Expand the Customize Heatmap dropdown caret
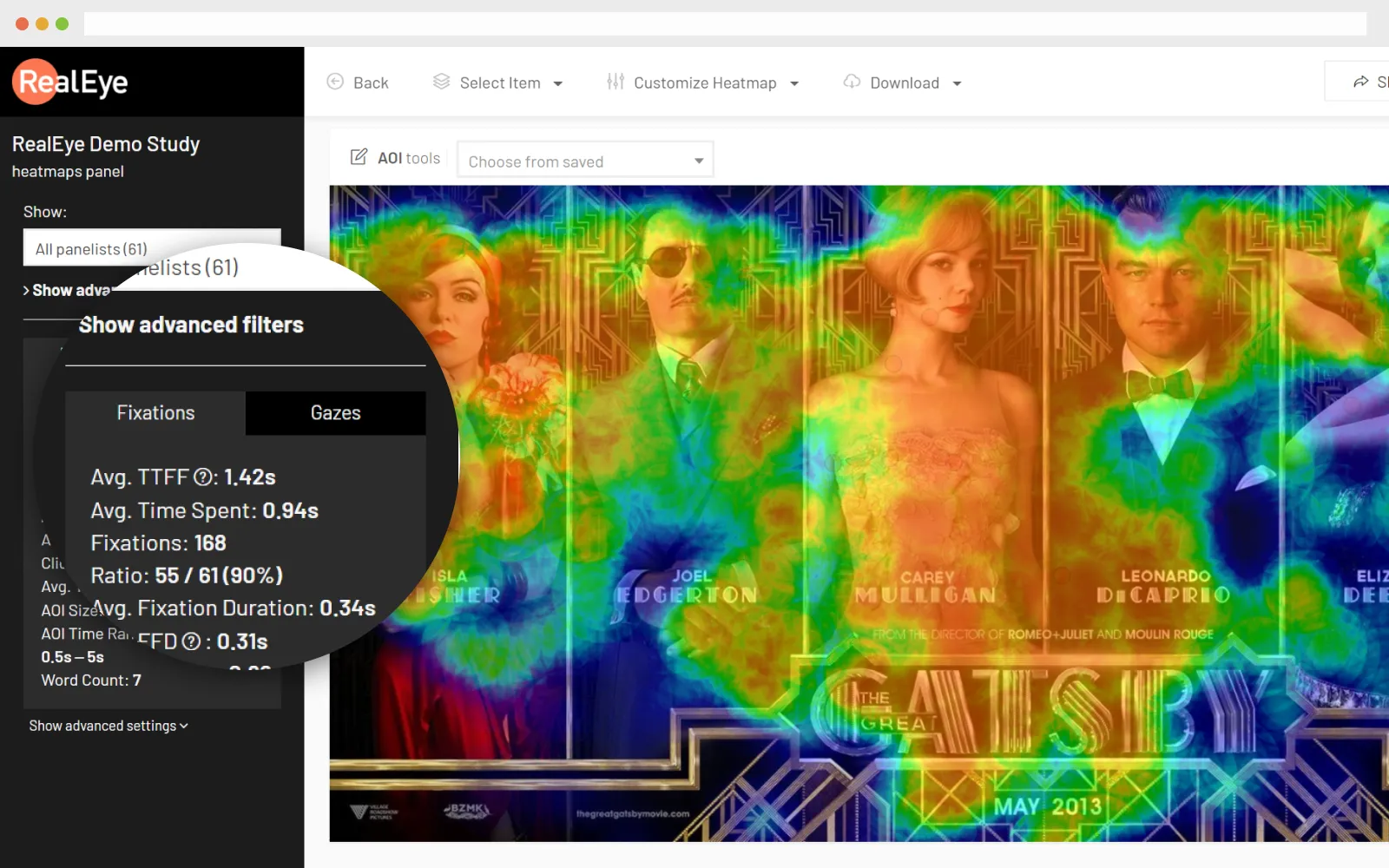Image resolution: width=1389 pixels, height=868 pixels. coord(794,83)
